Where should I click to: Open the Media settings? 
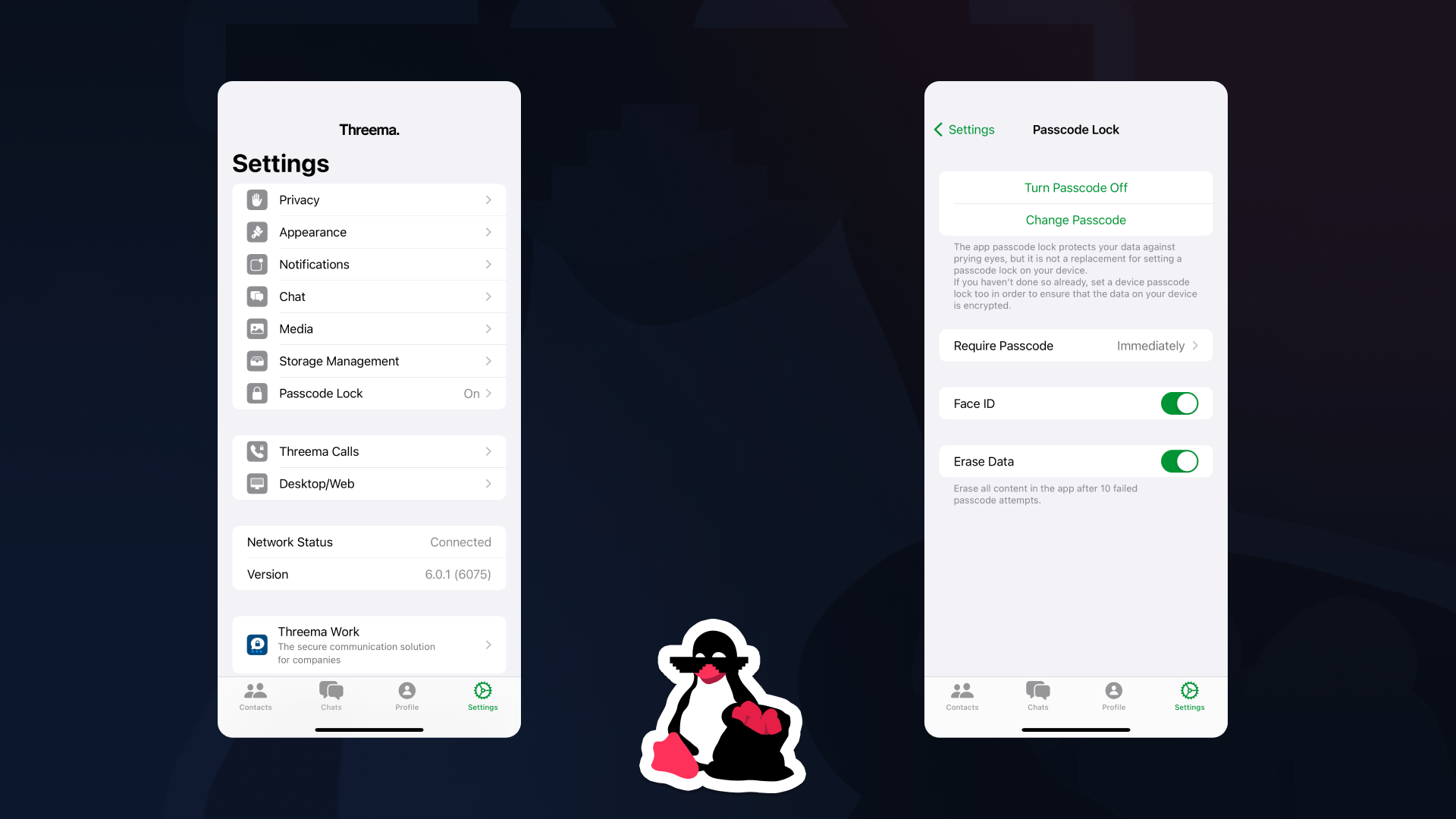pyautogui.click(x=369, y=328)
